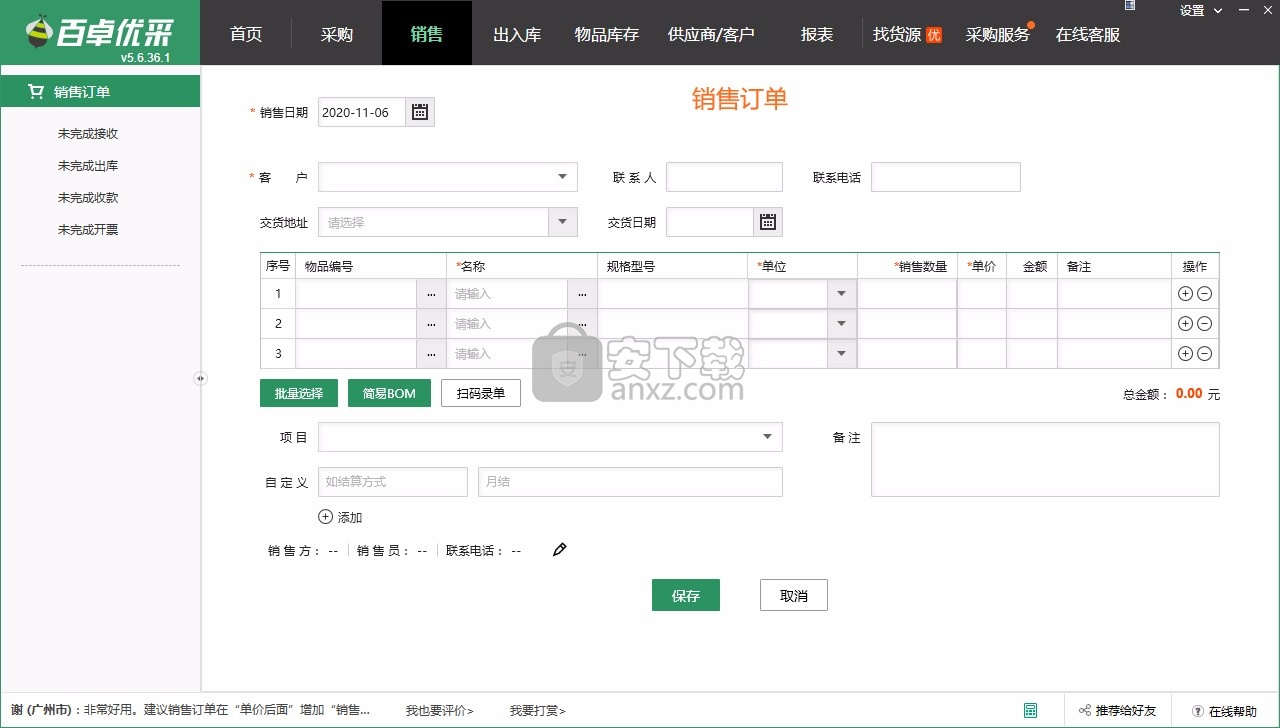Open the delivery date calendar picker

point(768,222)
